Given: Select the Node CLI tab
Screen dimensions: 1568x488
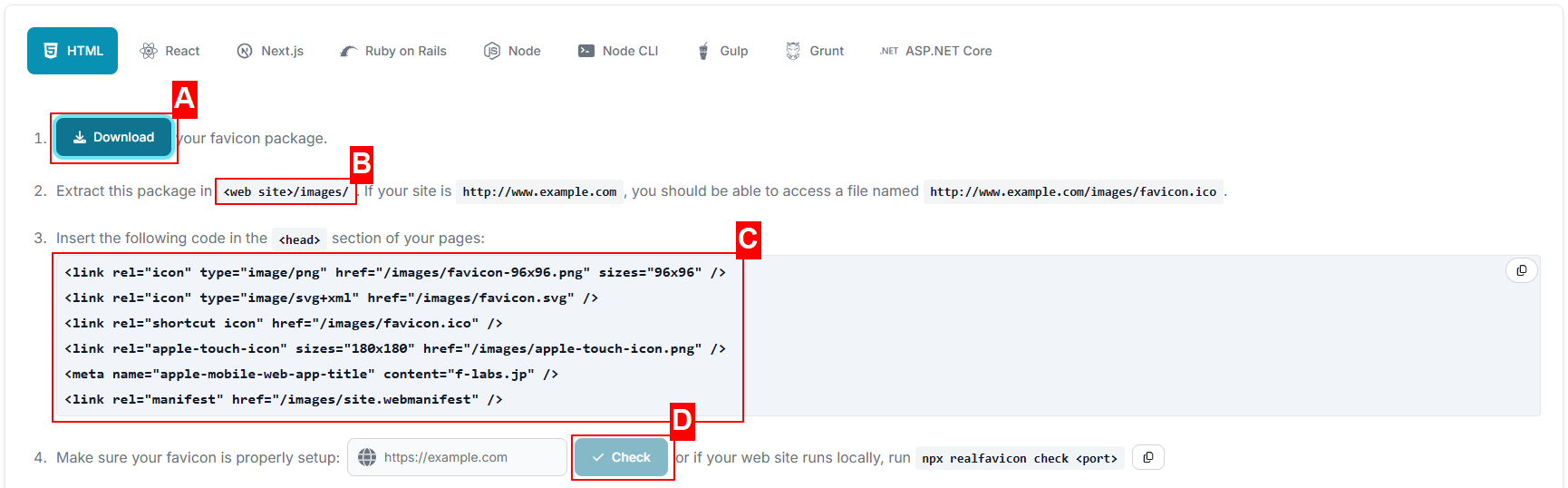Looking at the screenshot, I should click(x=618, y=51).
